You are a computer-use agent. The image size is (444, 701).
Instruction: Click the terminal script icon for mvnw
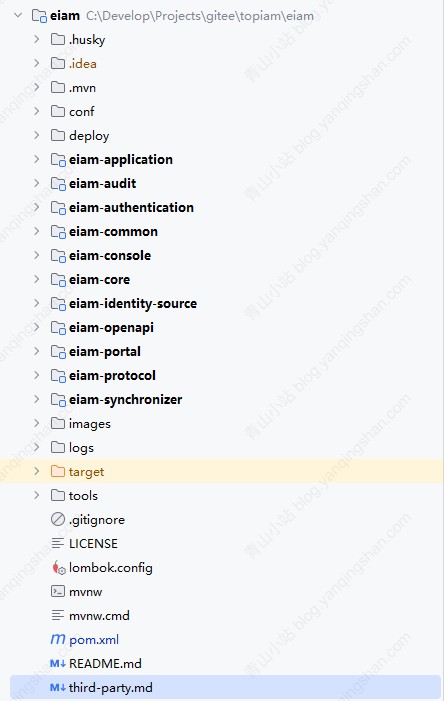58,591
